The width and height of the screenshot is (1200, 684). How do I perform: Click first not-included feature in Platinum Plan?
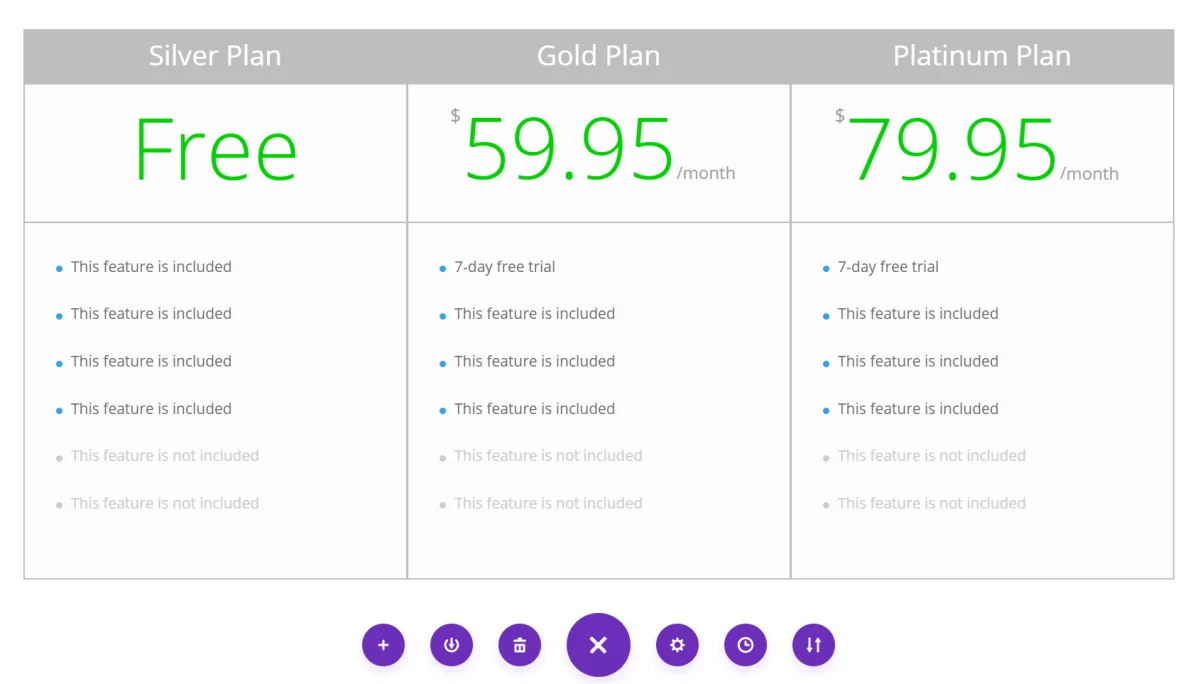(x=932, y=456)
